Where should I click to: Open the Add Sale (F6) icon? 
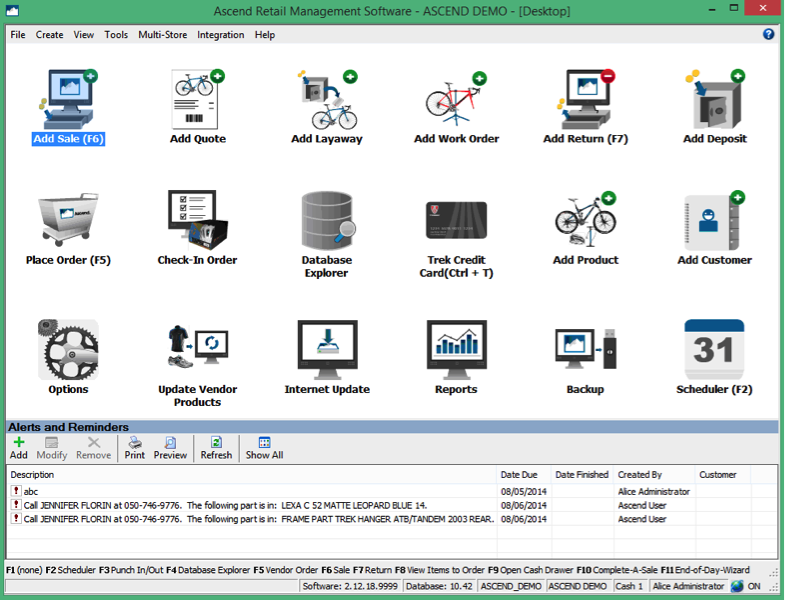pyautogui.click(x=68, y=100)
